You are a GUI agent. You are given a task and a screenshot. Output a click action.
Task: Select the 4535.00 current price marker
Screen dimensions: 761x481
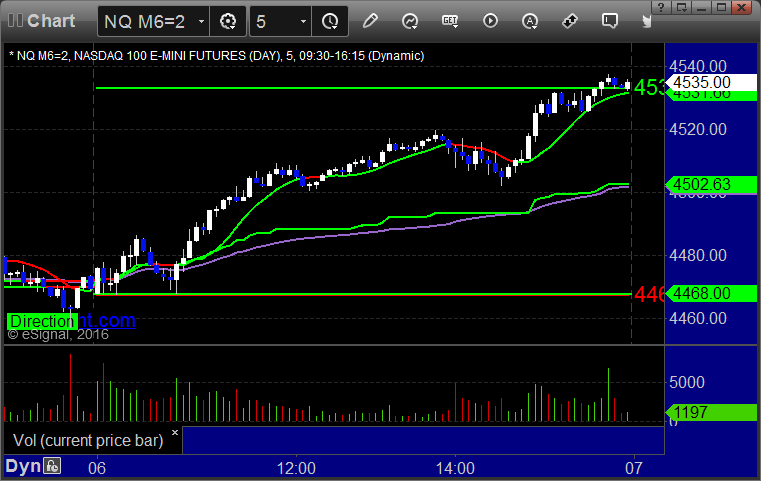pos(712,82)
